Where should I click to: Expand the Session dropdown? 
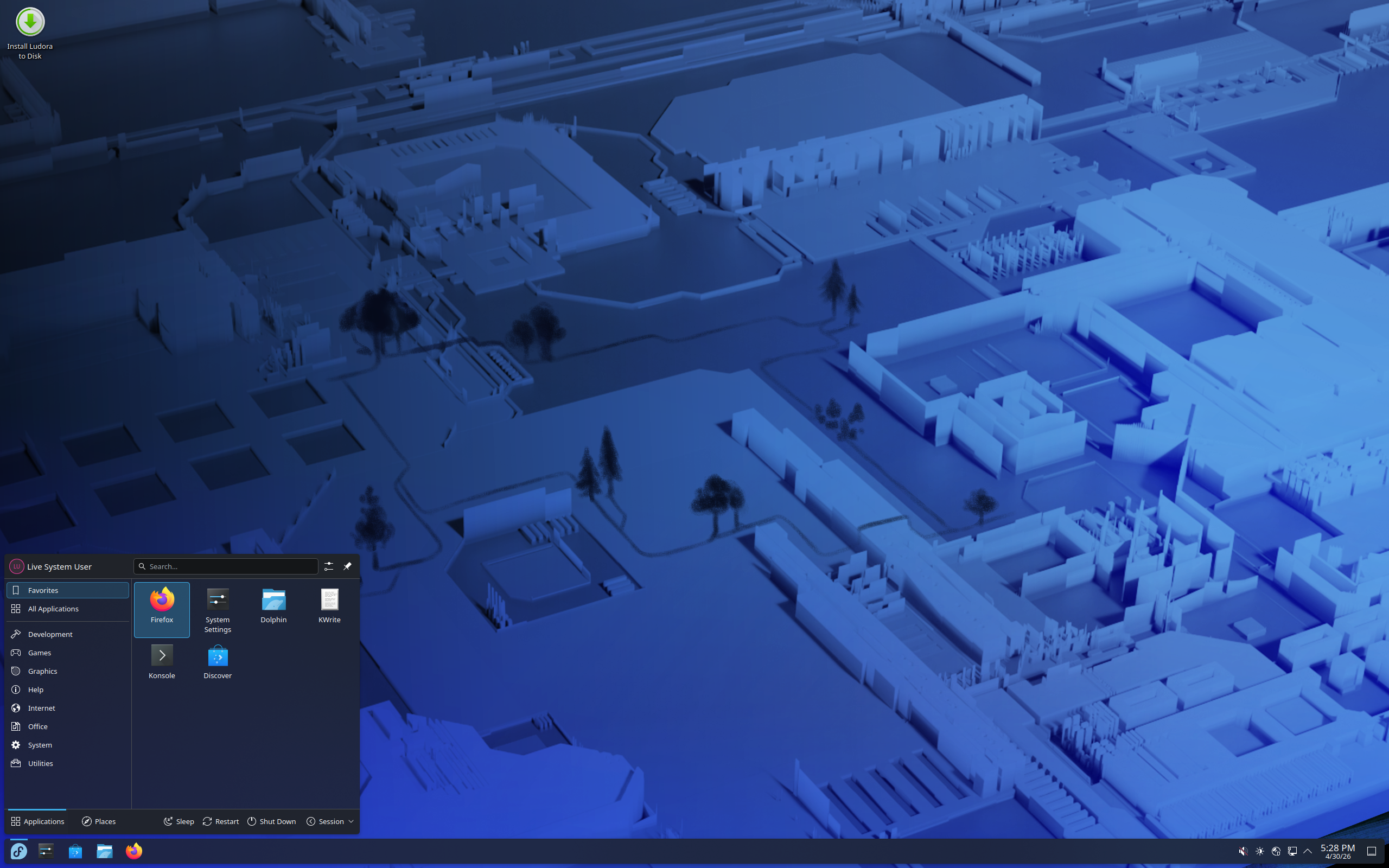pos(330,821)
